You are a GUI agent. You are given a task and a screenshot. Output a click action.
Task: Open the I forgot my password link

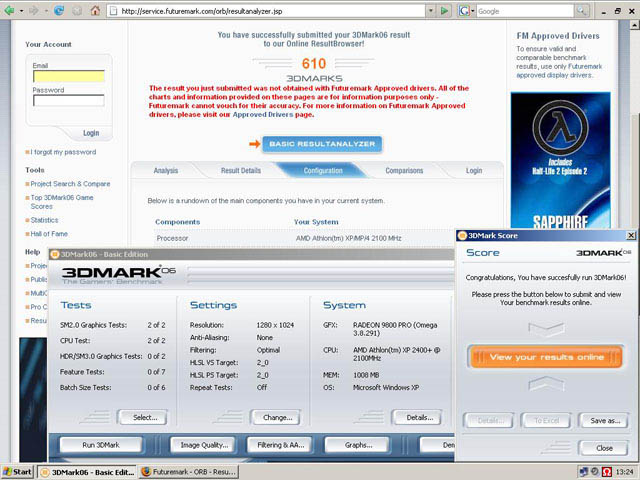(63, 152)
